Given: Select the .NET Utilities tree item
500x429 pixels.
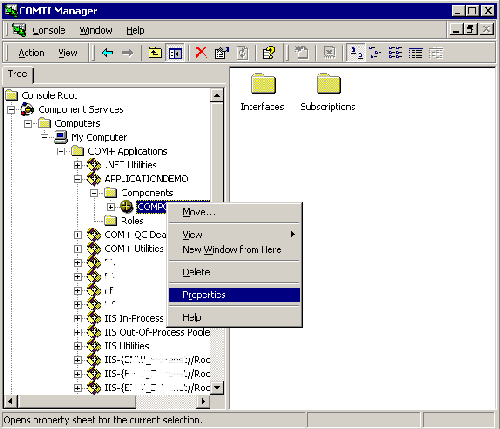Looking at the screenshot, I should tap(130, 165).
